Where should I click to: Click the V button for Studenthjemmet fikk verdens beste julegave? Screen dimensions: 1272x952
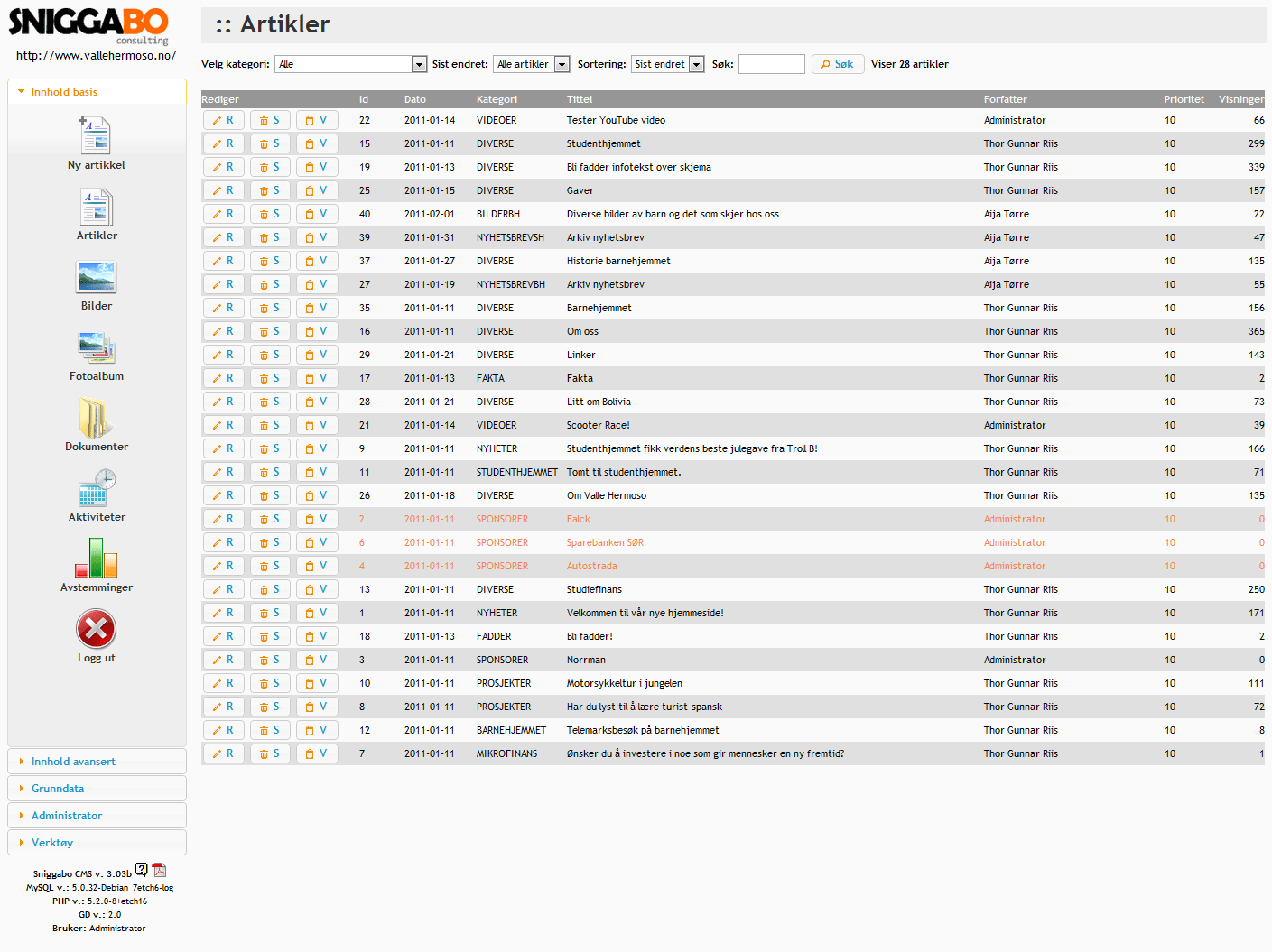click(317, 448)
